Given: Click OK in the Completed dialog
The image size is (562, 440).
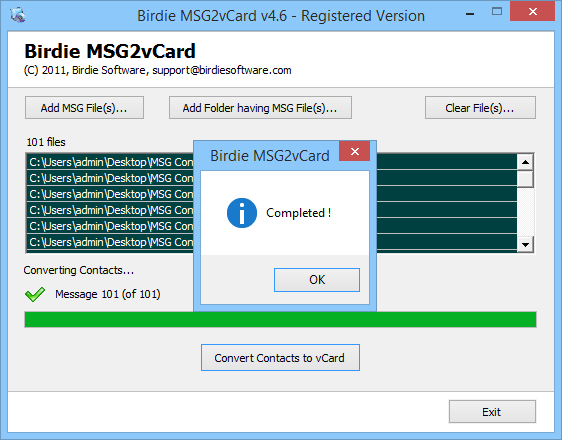Looking at the screenshot, I should (x=317, y=280).
